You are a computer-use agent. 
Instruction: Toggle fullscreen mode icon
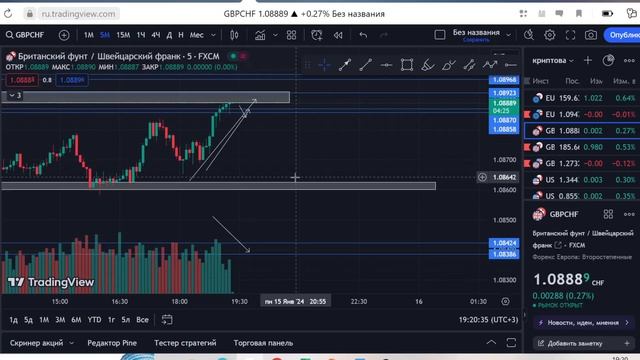[x=570, y=35]
